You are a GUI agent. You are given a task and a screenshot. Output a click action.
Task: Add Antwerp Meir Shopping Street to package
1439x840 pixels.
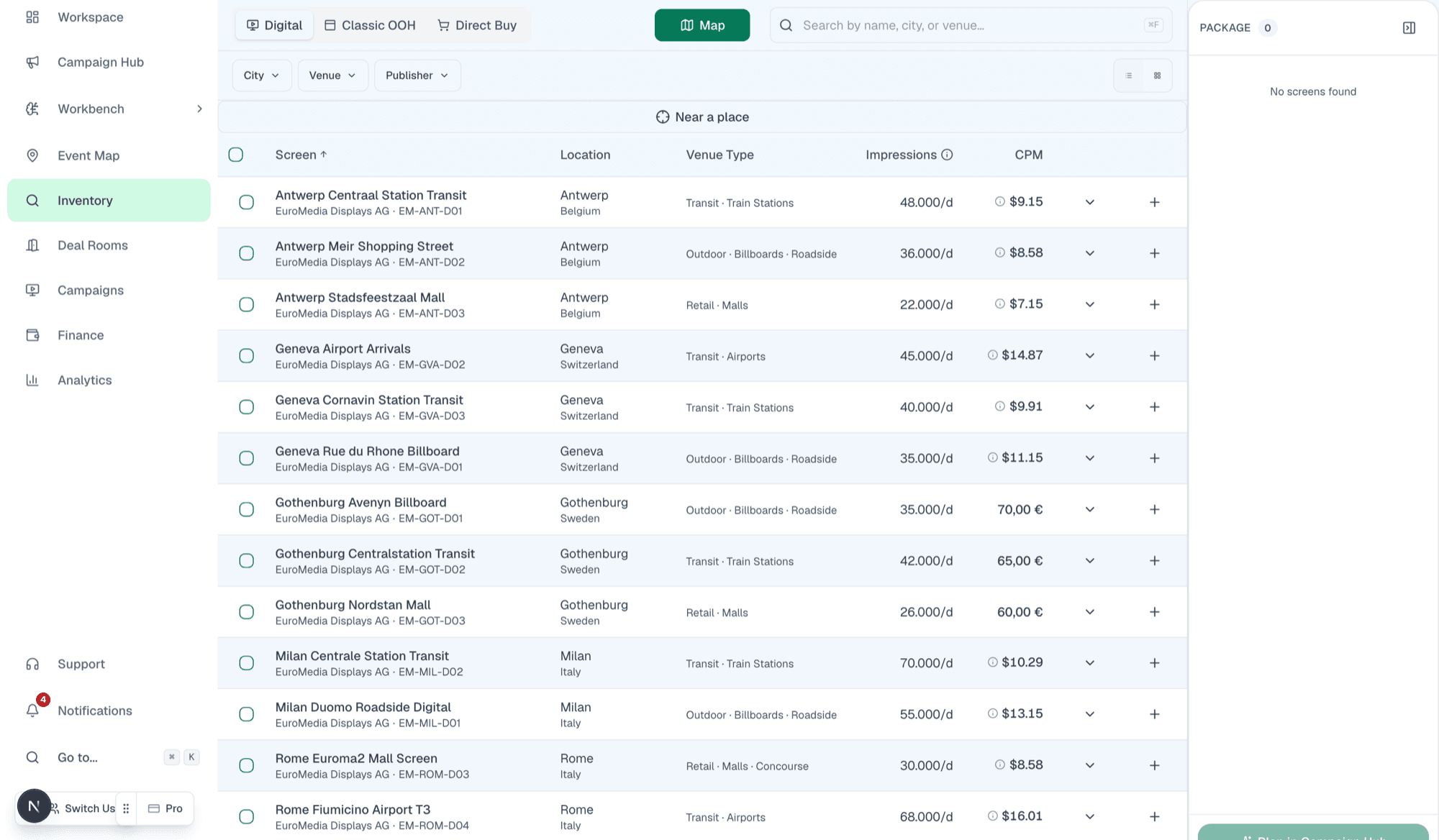1155,253
